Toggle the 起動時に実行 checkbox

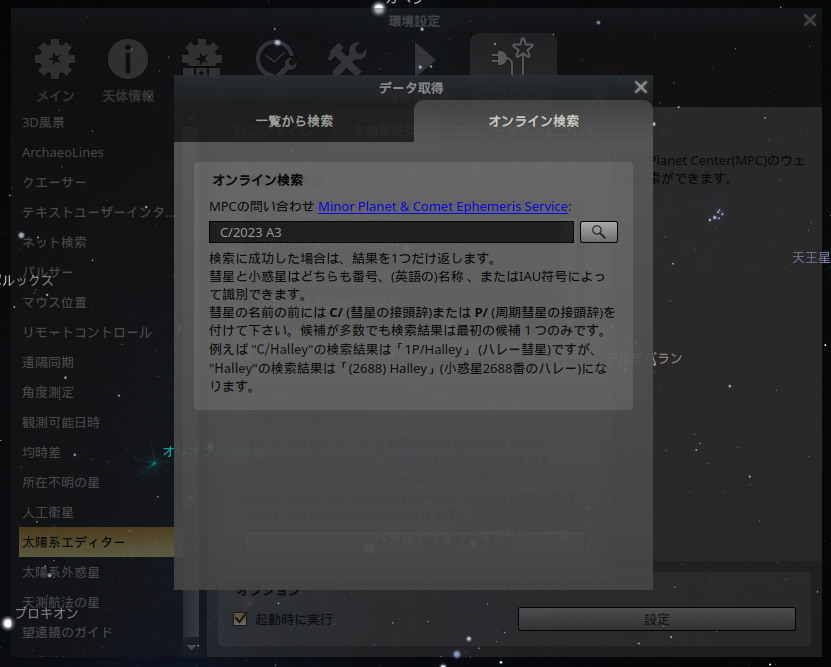[x=240, y=619]
